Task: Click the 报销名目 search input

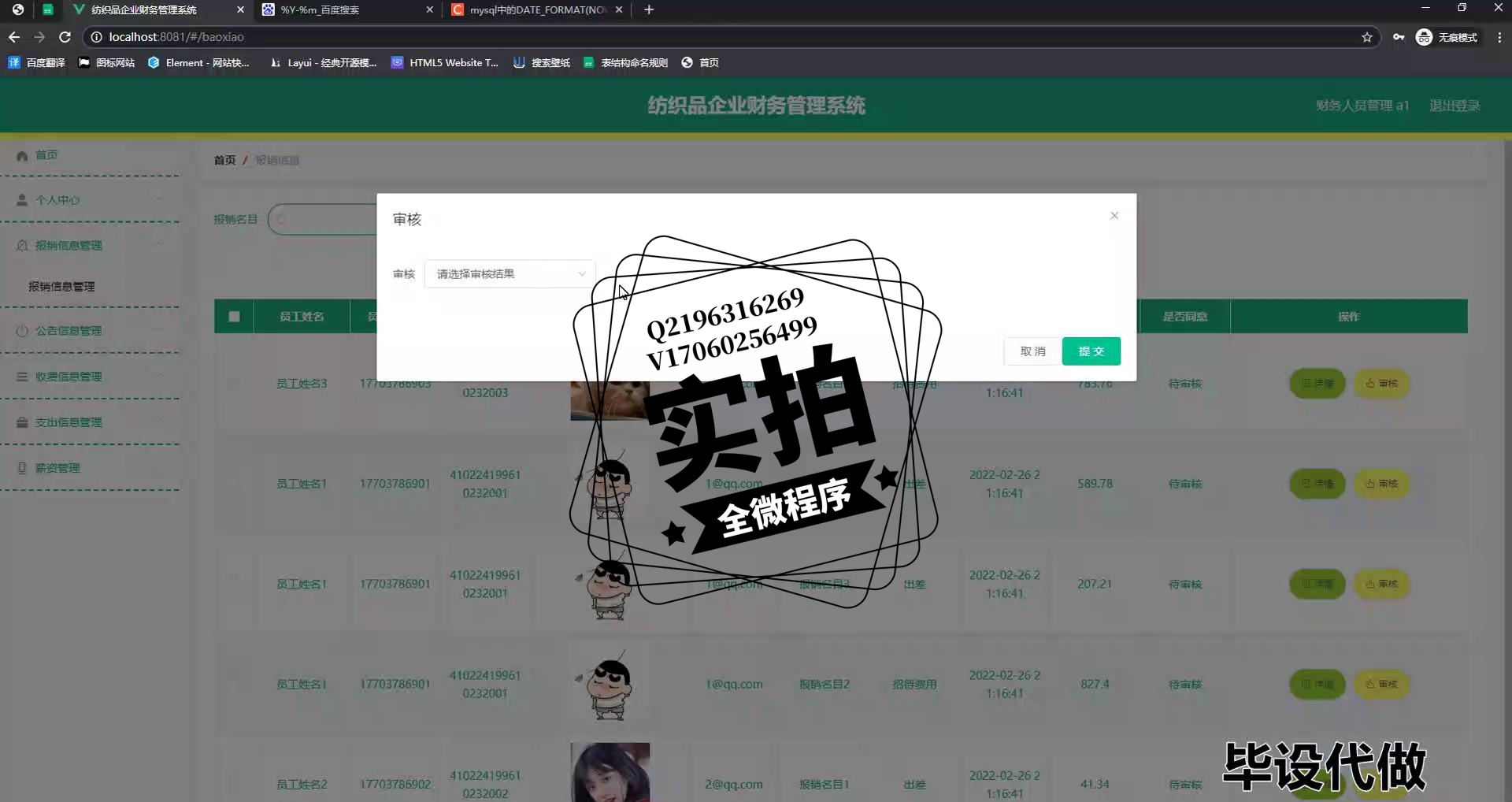Action: point(323,219)
